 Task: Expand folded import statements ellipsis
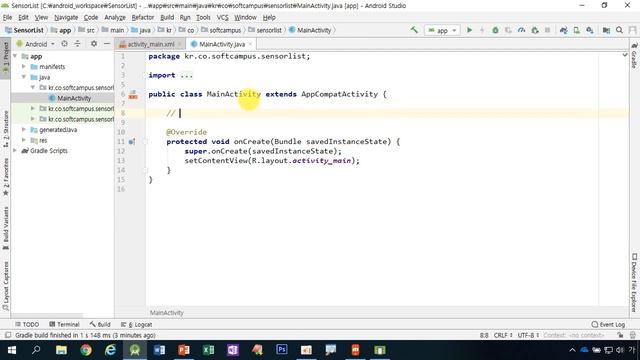187,75
